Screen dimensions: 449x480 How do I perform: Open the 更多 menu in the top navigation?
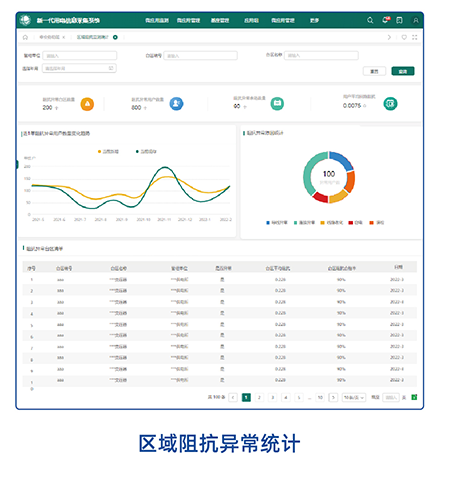[314, 20]
